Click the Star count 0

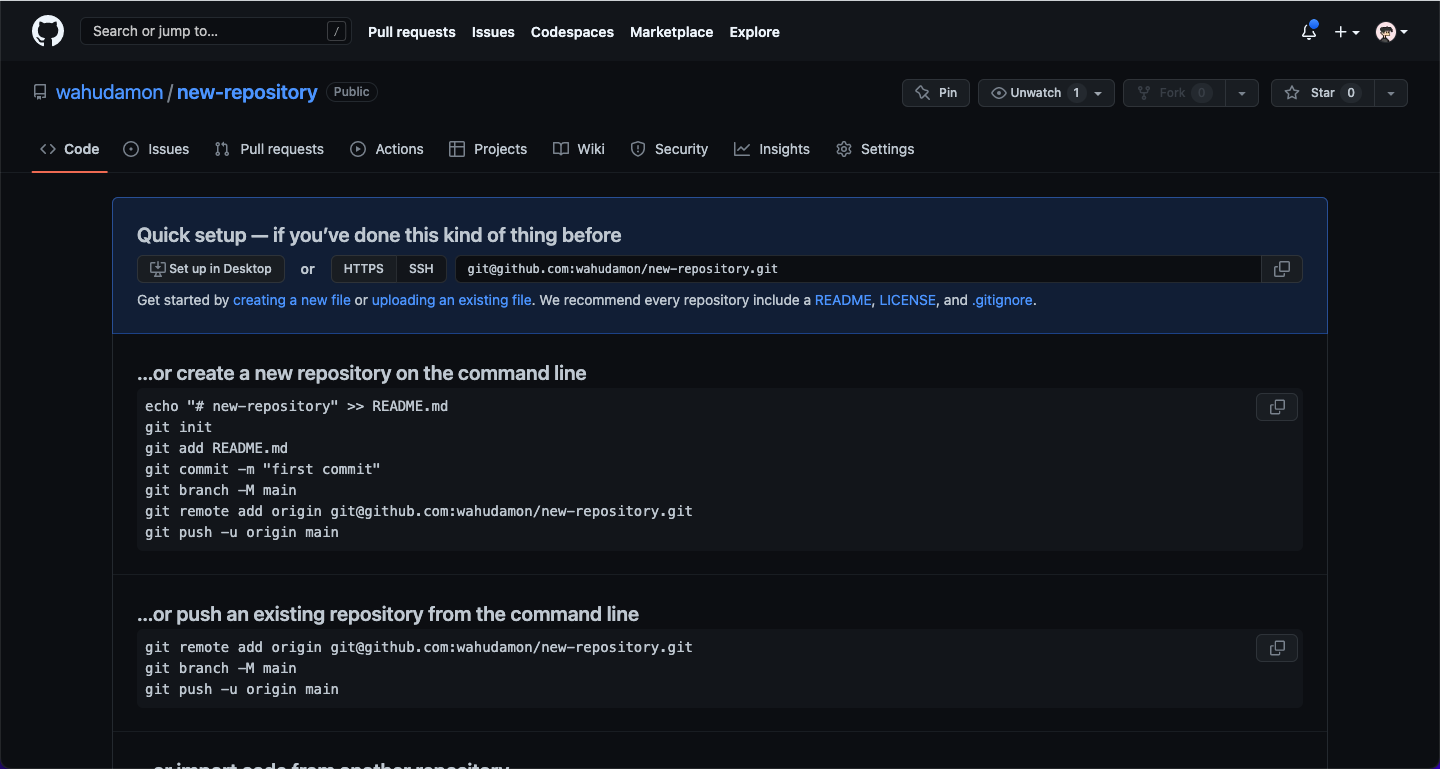(x=1351, y=93)
